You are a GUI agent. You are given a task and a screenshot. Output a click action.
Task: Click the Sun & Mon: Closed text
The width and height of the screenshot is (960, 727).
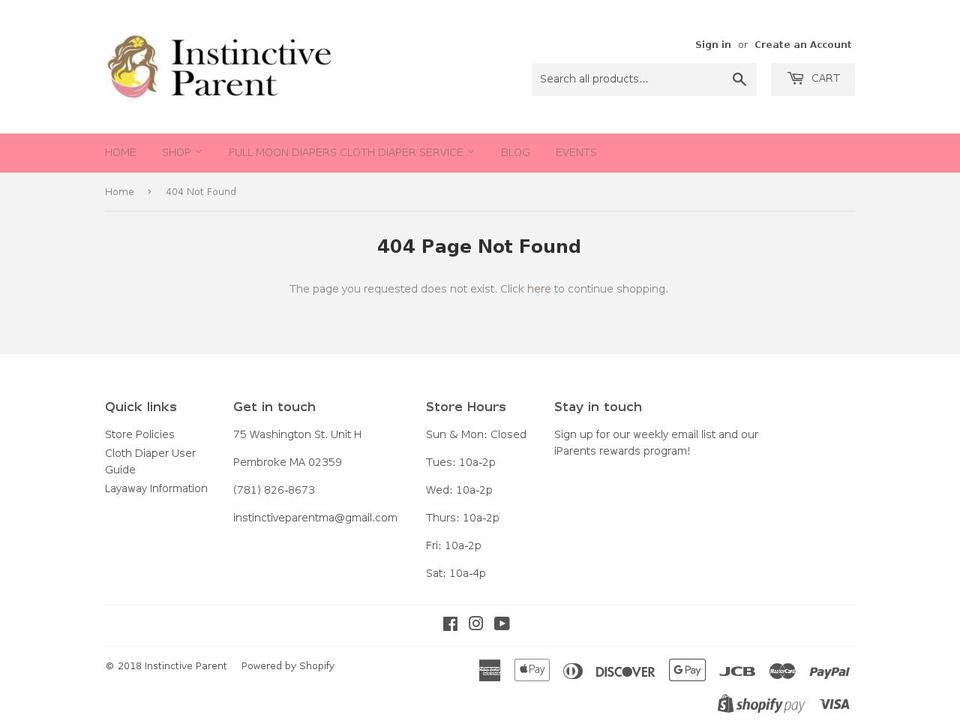click(476, 434)
